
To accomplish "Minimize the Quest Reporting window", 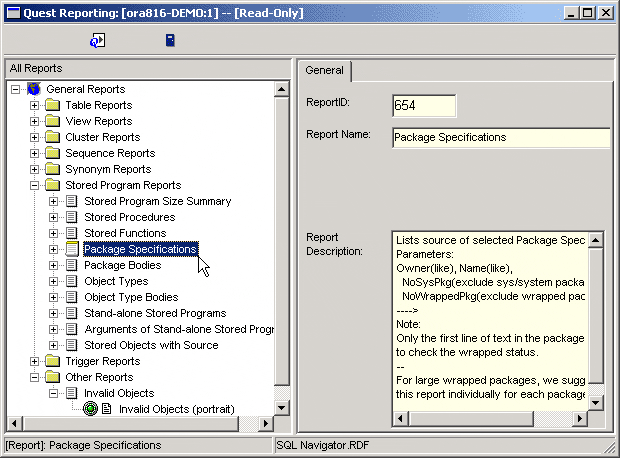I will [x=571, y=13].
